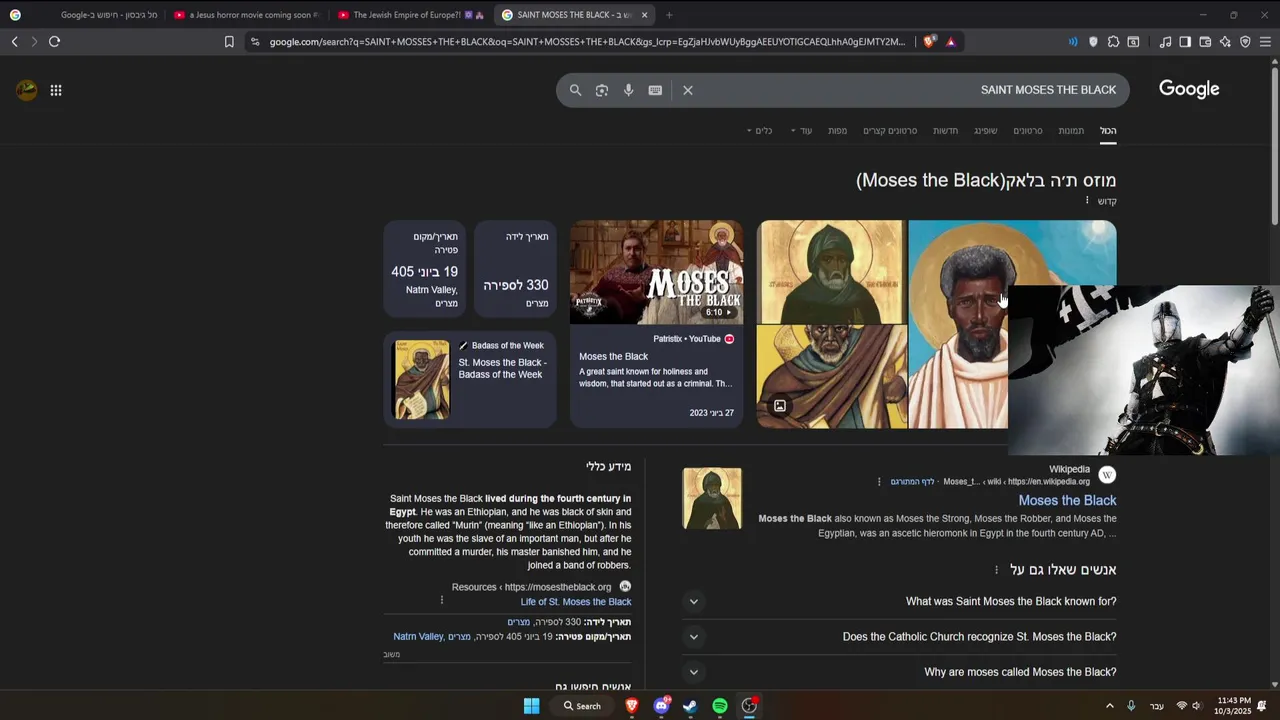Switch to "a Jesus horror movie coming soon" tab
Viewport: 1280px width, 720px height.
246,15
